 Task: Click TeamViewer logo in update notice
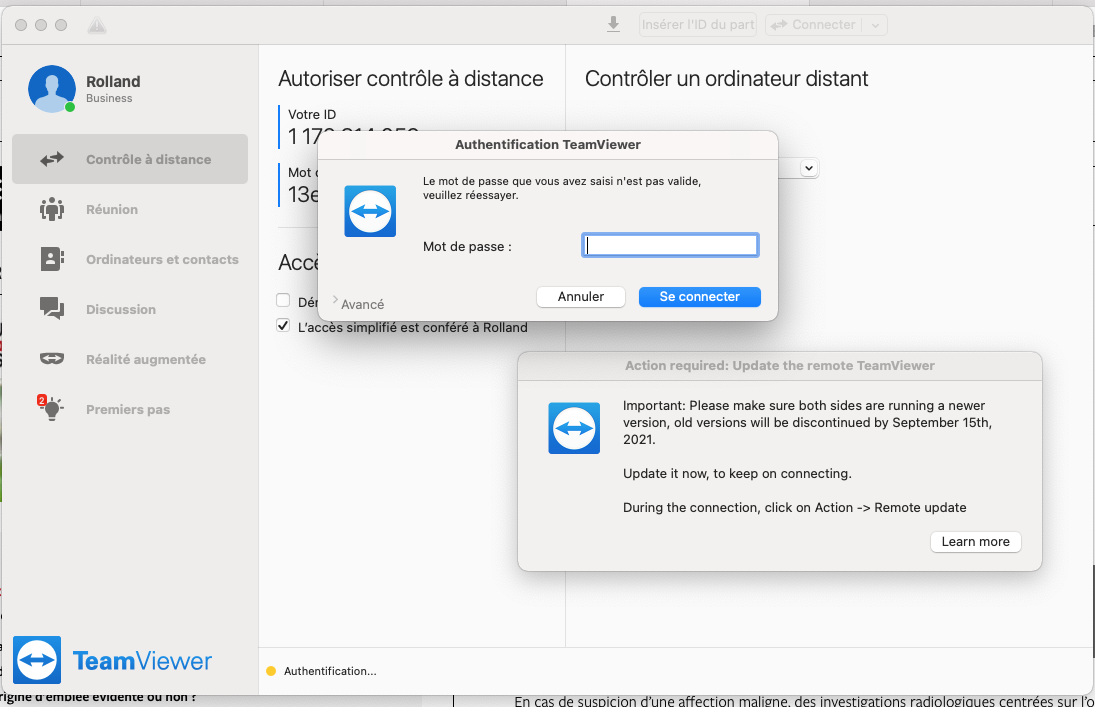574,428
